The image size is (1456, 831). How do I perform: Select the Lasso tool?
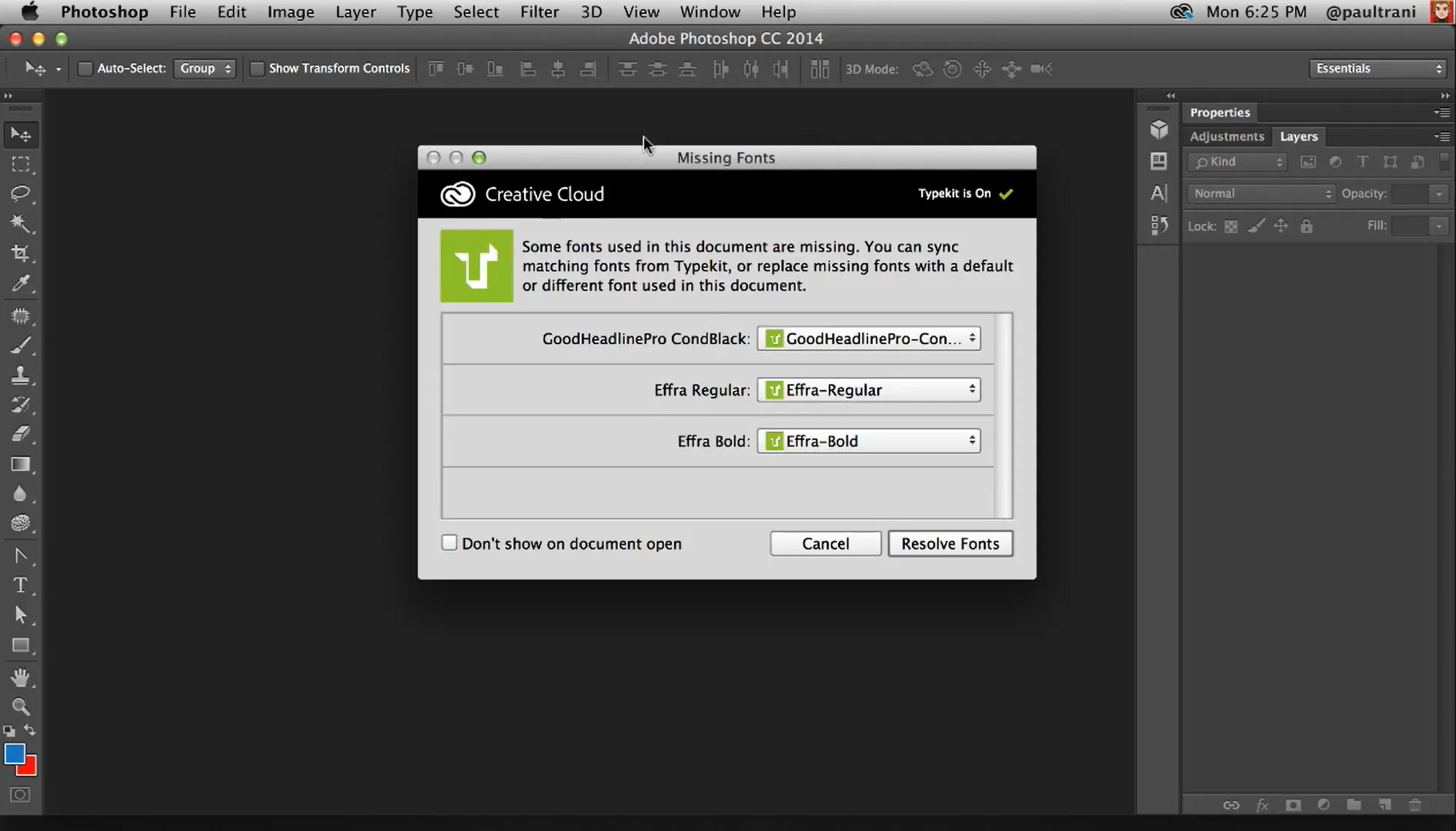coord(20,193)
